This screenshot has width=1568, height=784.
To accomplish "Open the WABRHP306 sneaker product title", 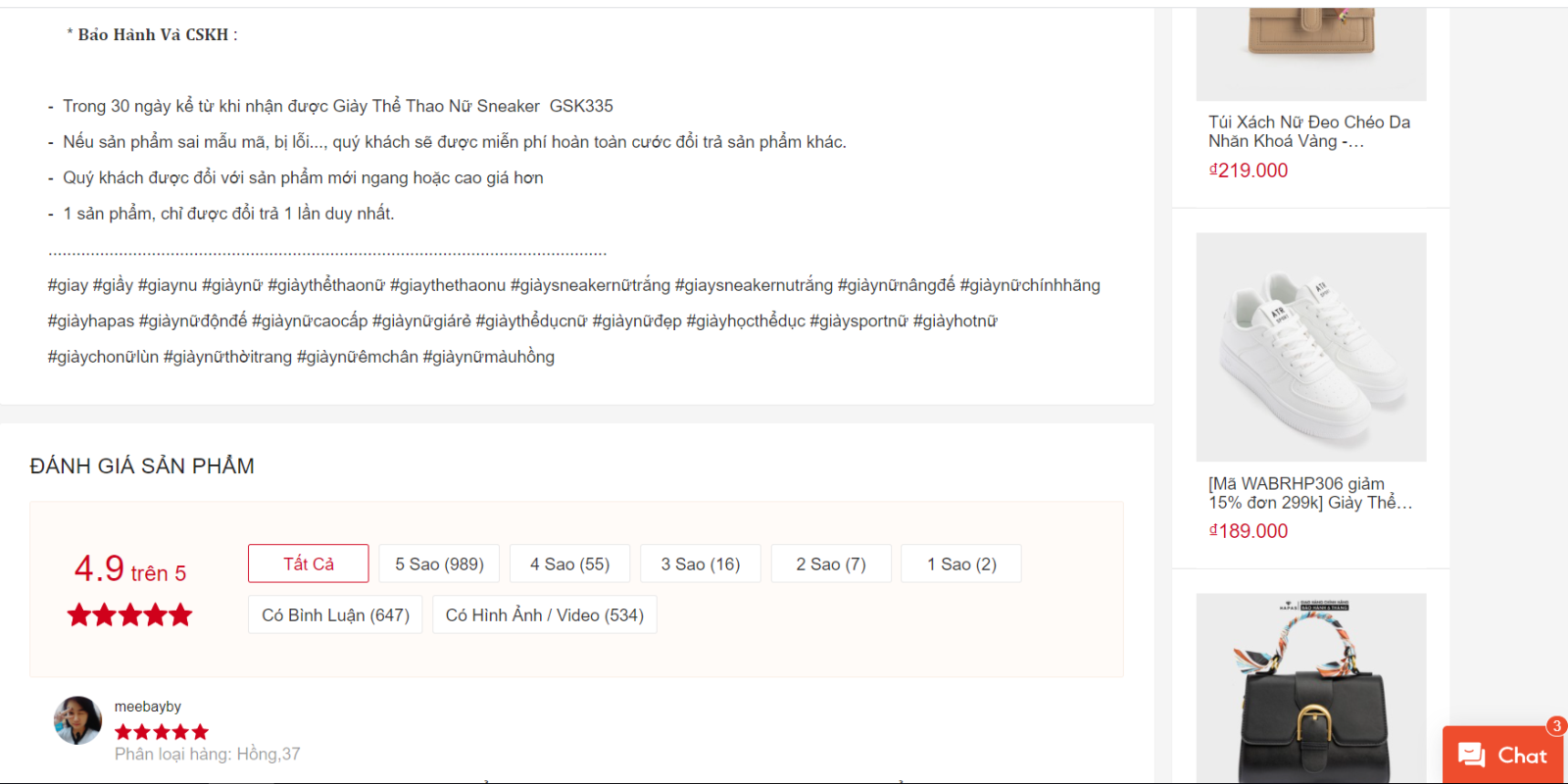I will click(1309, 493).
